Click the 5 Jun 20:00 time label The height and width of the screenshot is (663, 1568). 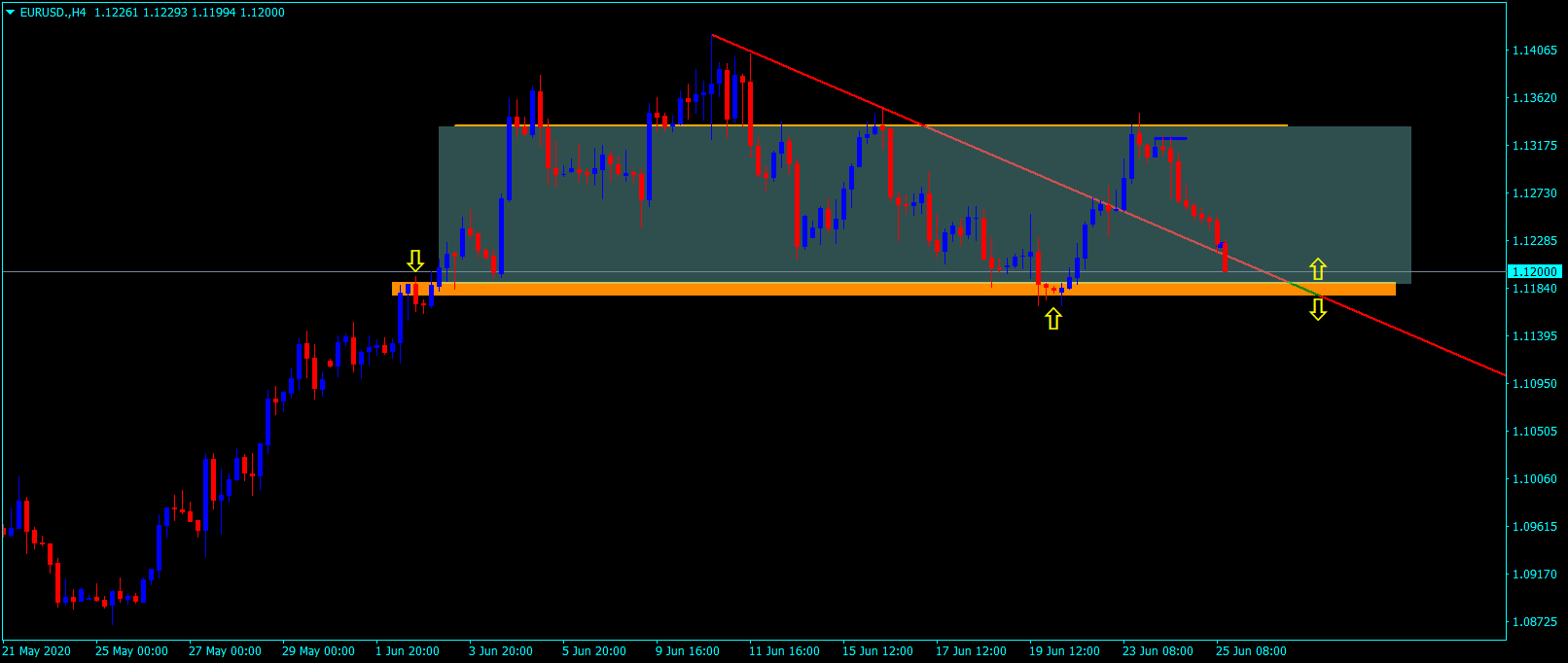coord(594,651)
